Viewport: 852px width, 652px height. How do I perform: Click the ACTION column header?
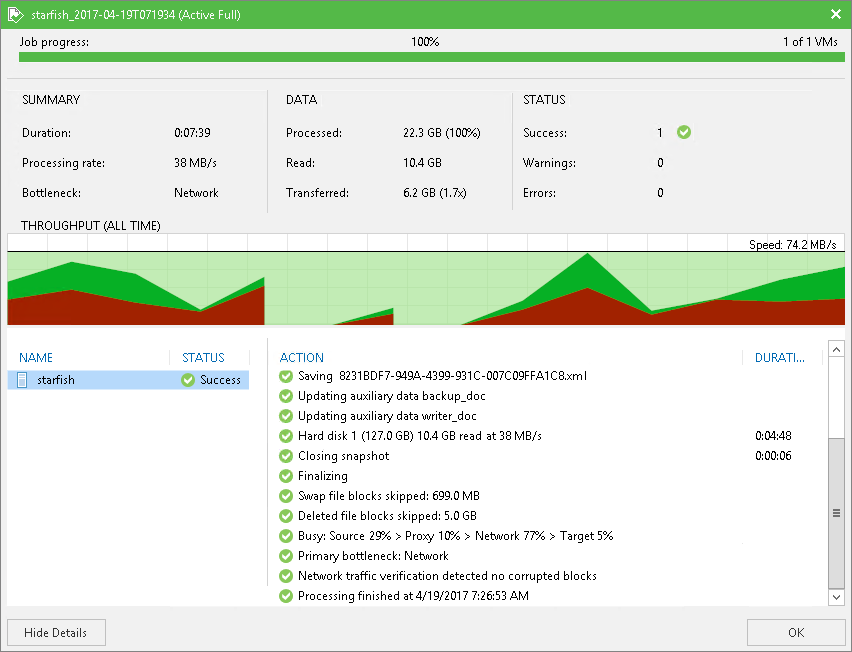click(302, 358)
